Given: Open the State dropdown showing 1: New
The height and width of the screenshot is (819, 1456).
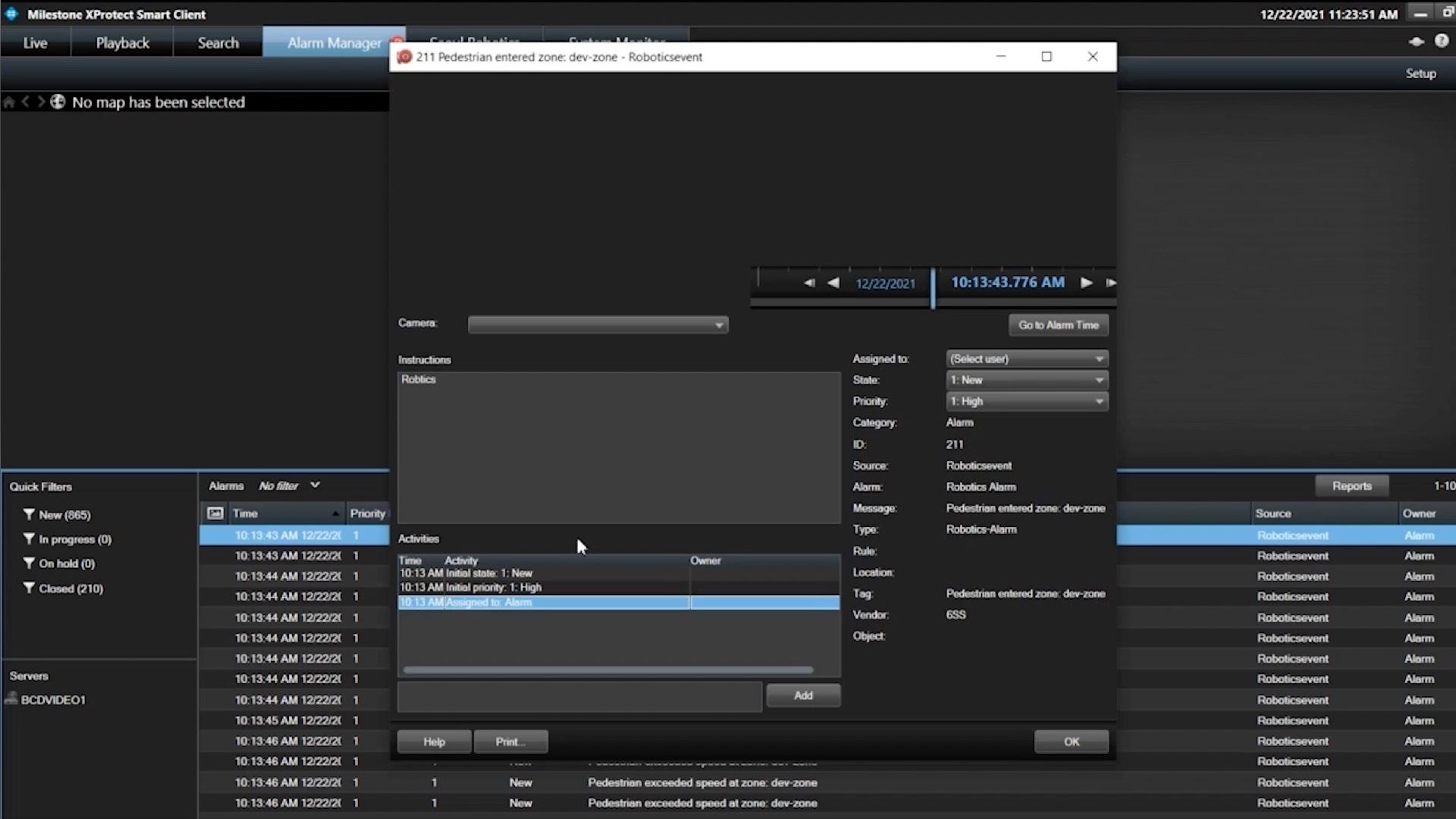Looking at the screenshot, I should point(1027,380).
